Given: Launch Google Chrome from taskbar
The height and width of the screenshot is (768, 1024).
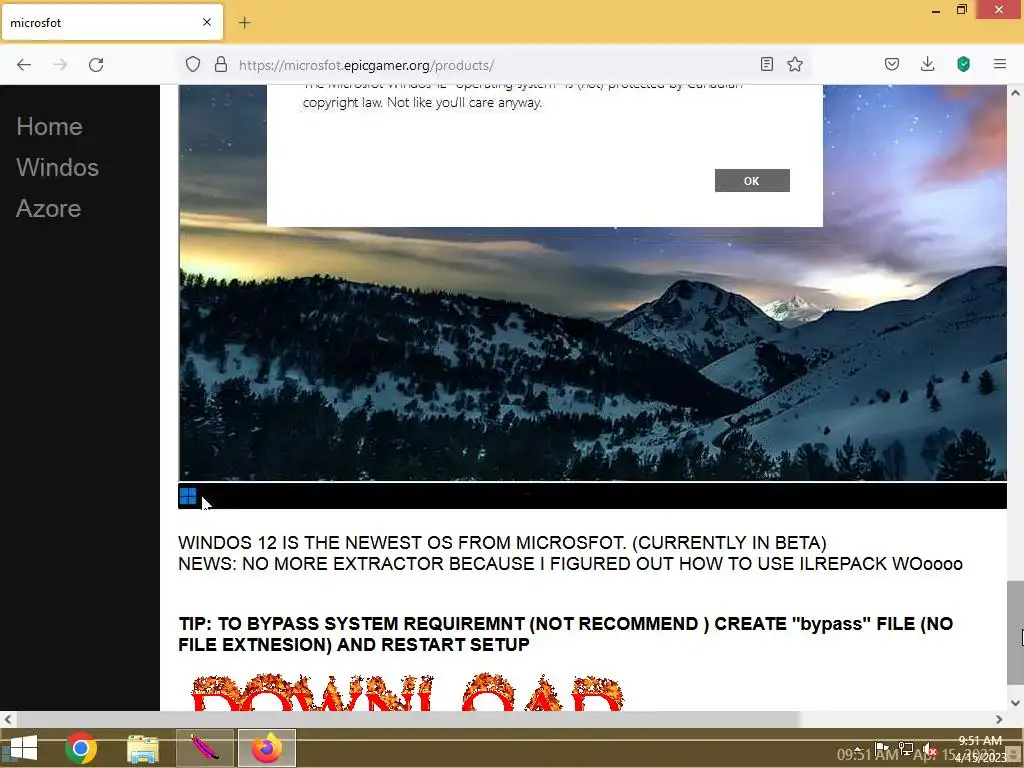Looking at the screenshot, I should click(81, 748).
